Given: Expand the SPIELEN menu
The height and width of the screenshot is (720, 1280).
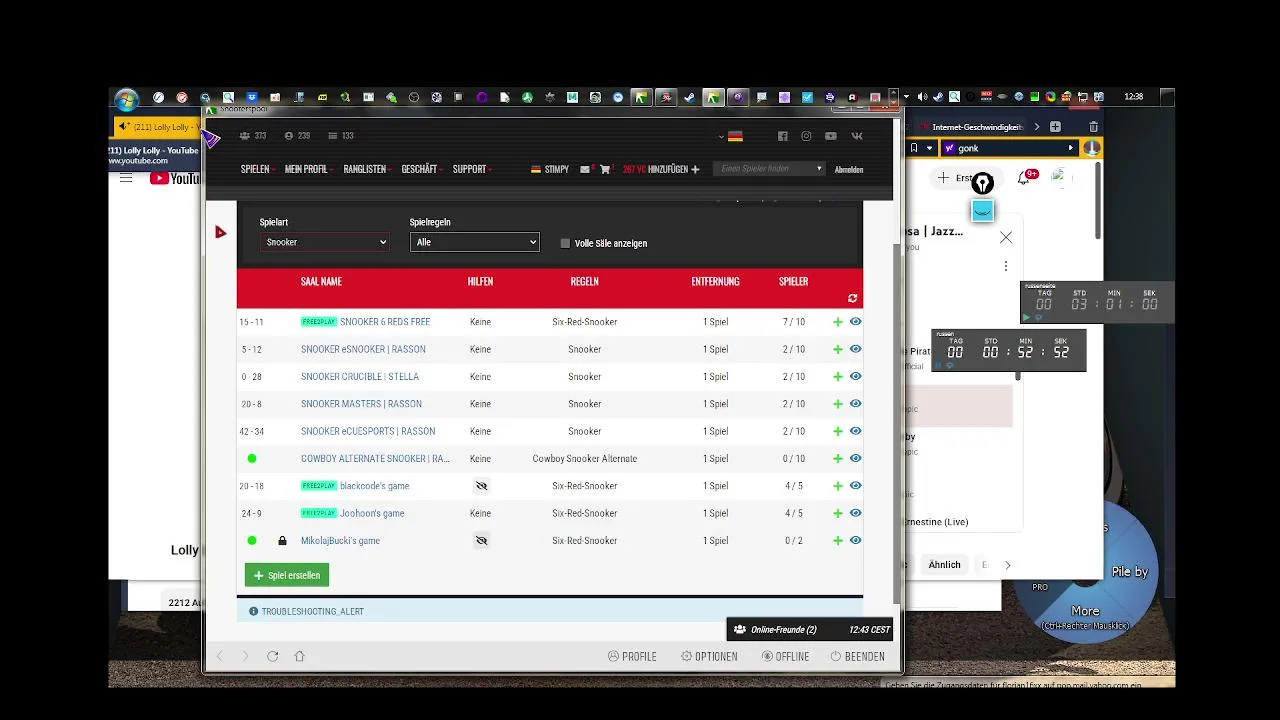Looking at the screenshot, I should [257, 170].
